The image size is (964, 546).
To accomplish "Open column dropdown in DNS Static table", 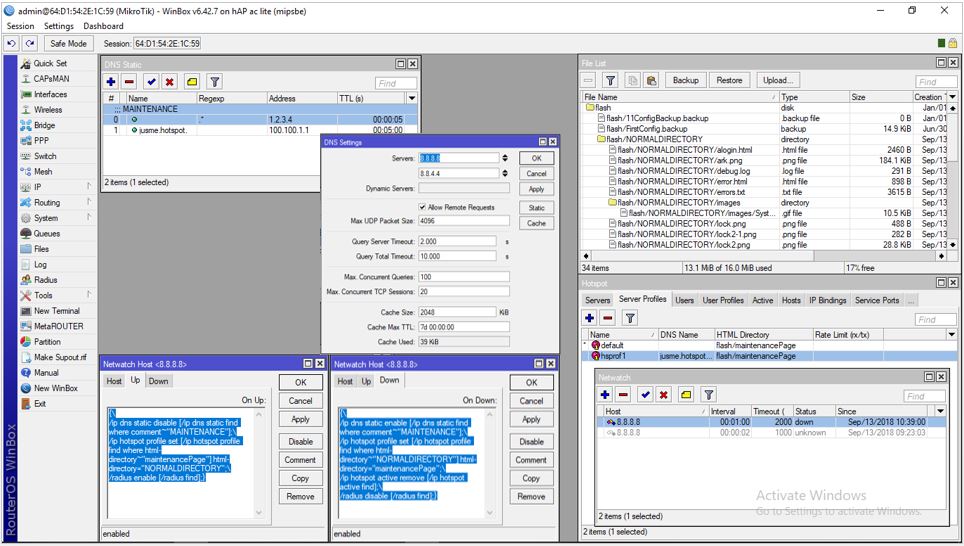I will 412,98.
